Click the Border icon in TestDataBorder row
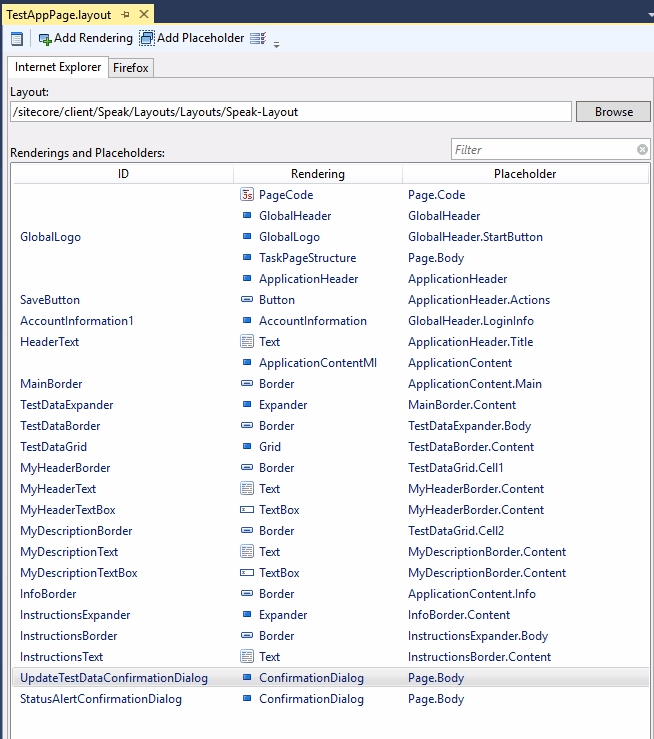654x739 pixels. [247, 425]
